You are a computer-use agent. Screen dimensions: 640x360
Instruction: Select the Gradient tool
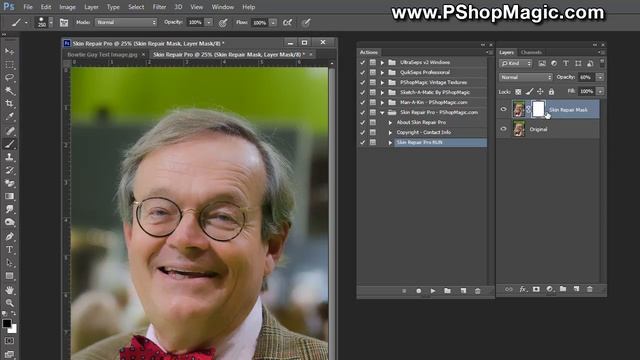(x=9, y=196)
